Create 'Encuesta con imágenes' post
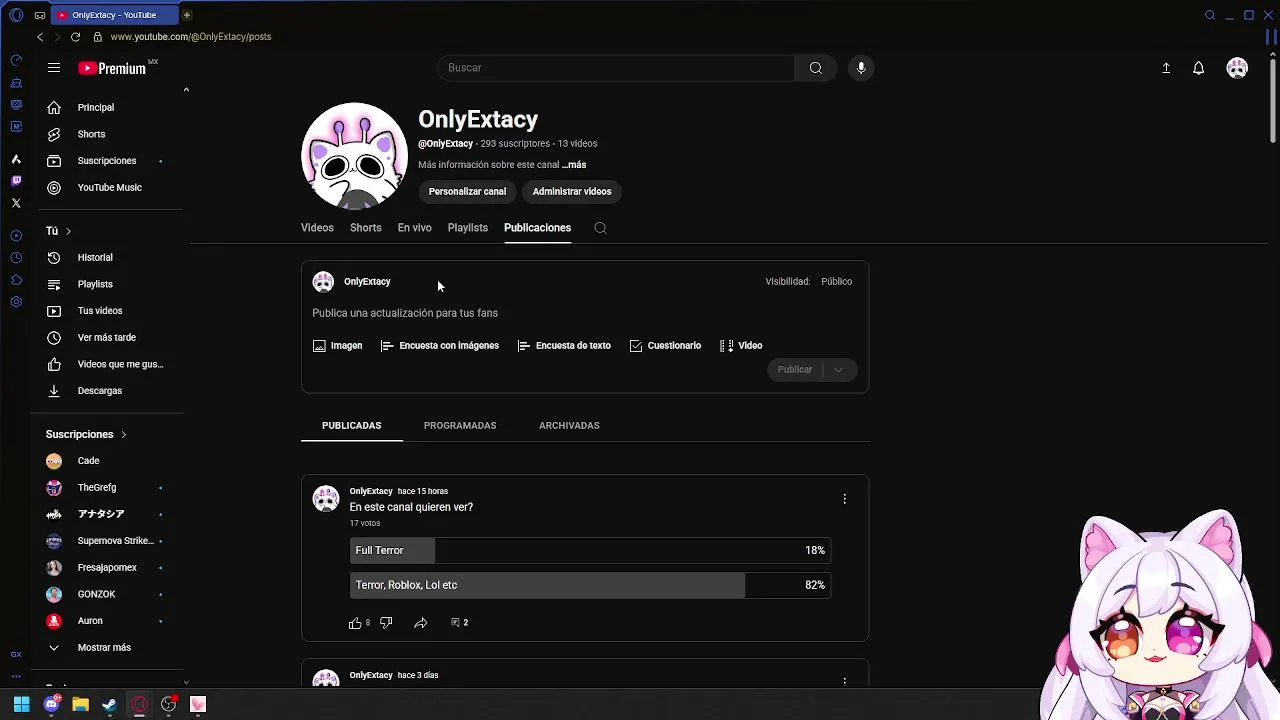 tap(440, 346)
